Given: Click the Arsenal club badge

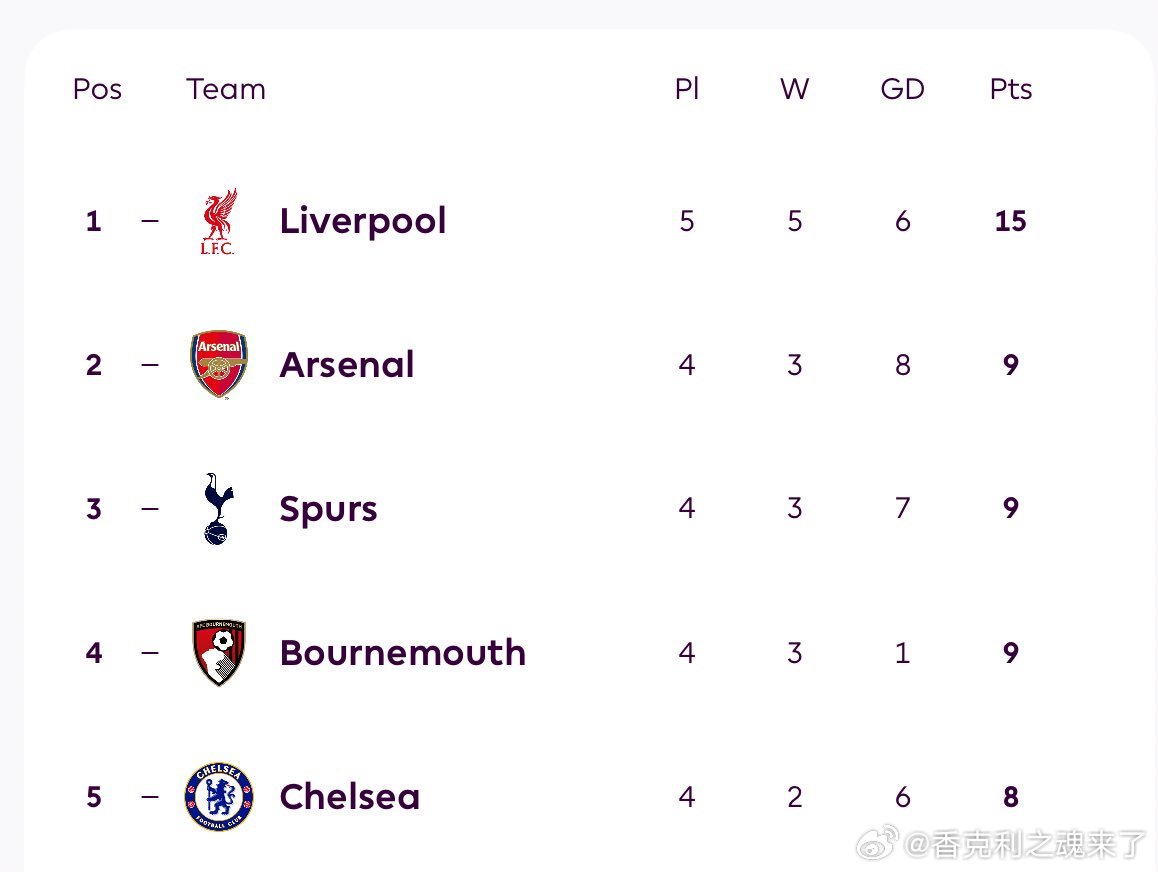Looking at the screenshot, I should click(219, 364).
